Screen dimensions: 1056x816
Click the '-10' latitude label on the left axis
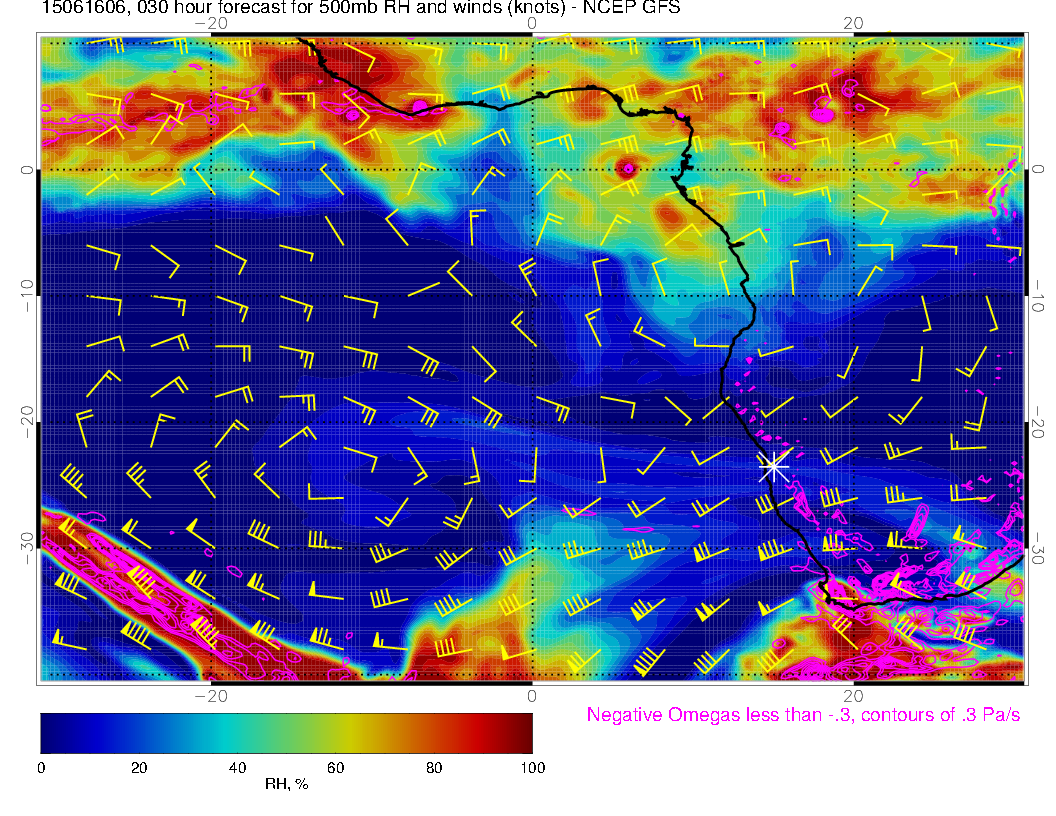click(27, 296)
